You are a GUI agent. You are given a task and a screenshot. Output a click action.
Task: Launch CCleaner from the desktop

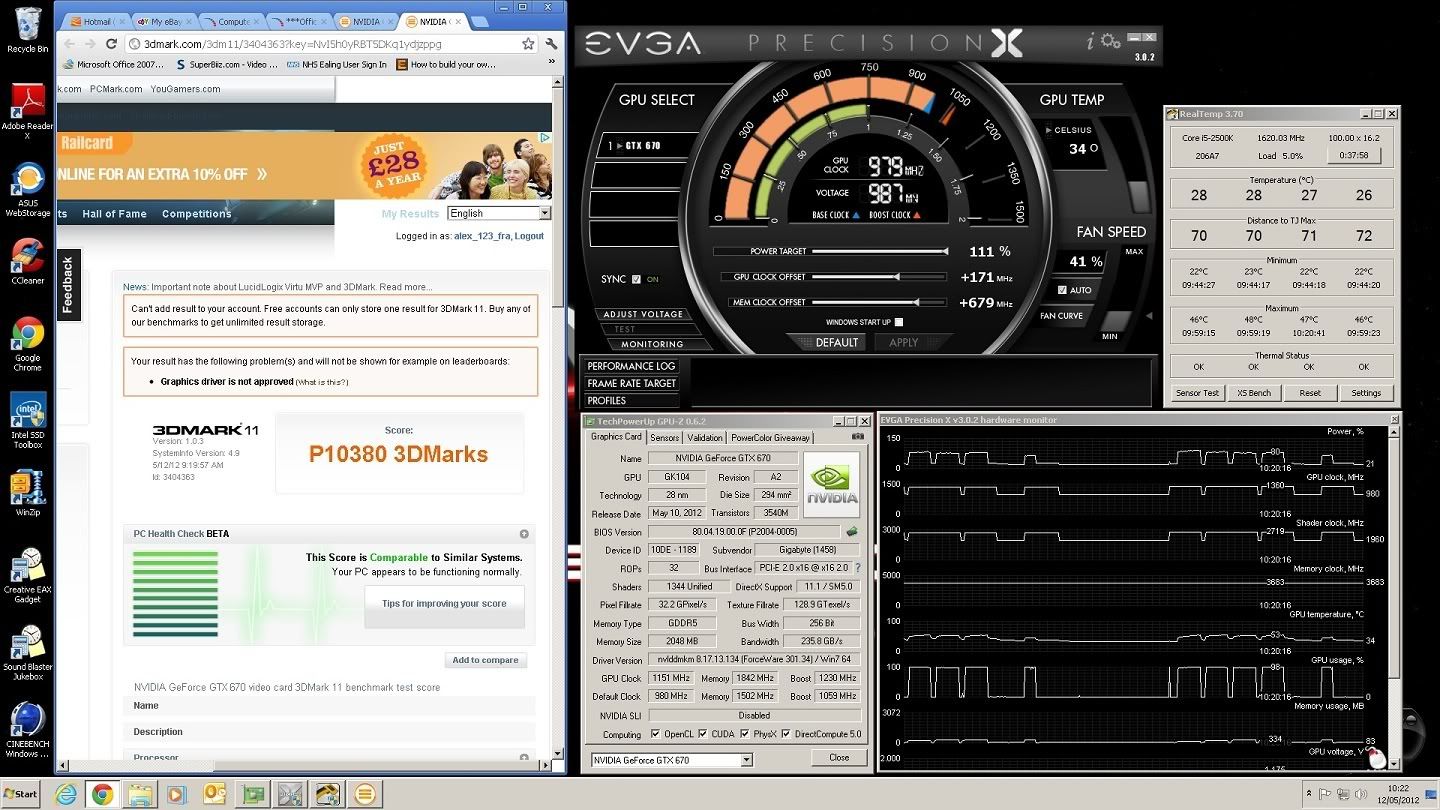click(x=27, y=262)
